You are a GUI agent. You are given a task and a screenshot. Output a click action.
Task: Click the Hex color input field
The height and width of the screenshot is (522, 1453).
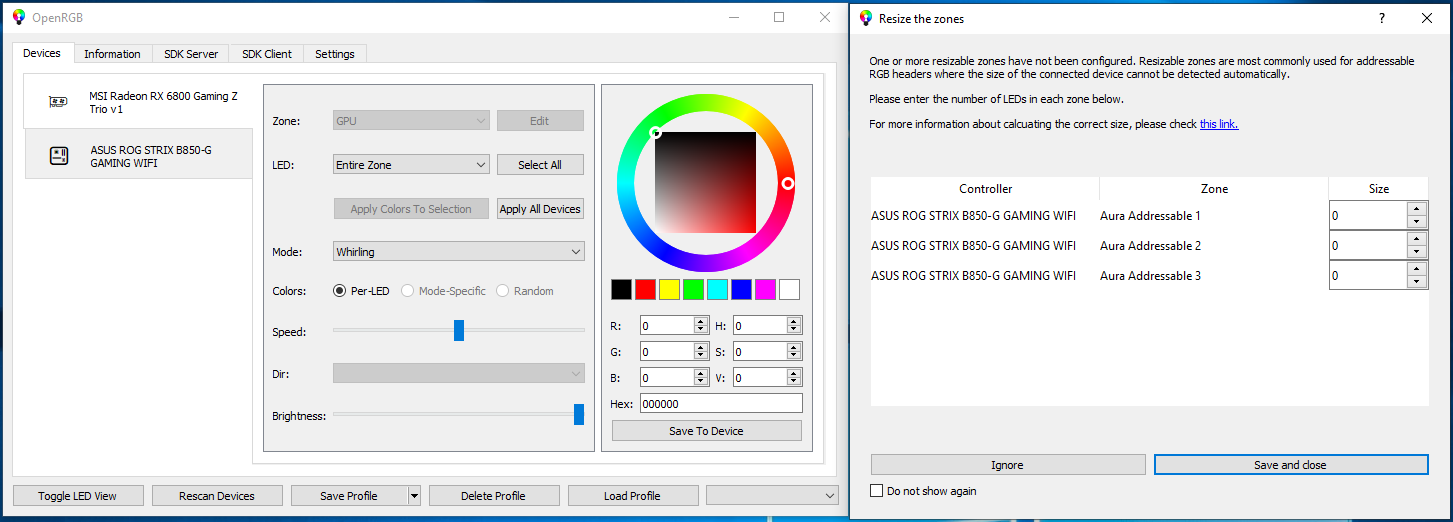point(721,404)
